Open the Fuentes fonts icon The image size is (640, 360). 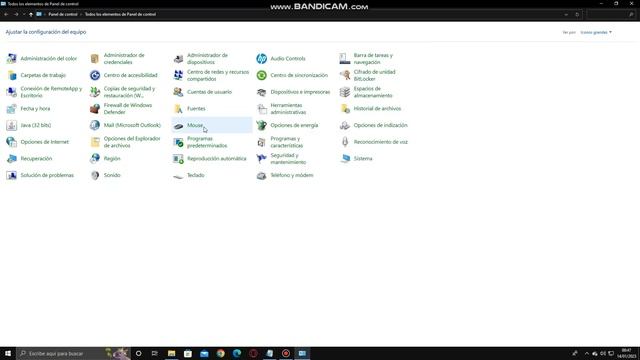point(178,109)
